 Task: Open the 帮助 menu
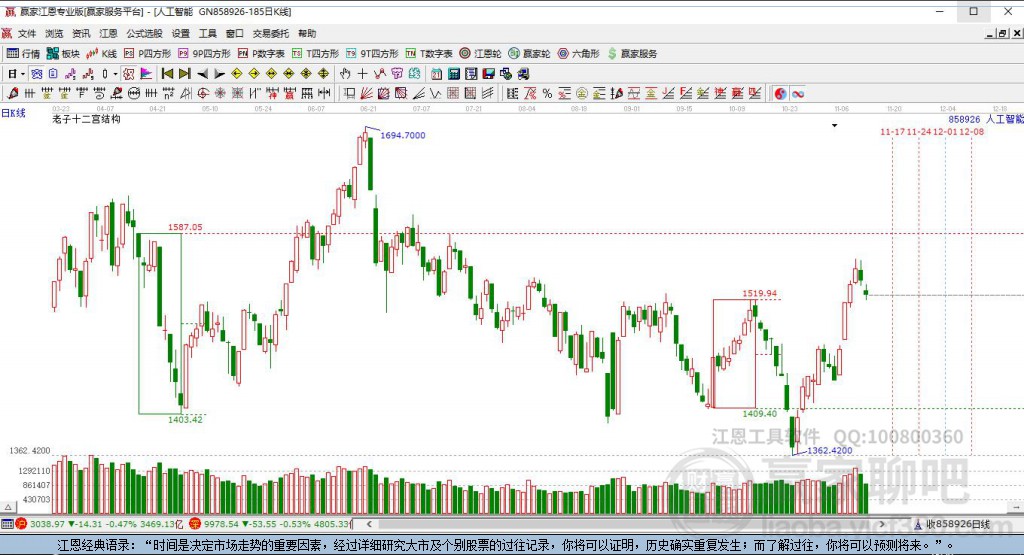pyautogui.click(x=307, y=33)
